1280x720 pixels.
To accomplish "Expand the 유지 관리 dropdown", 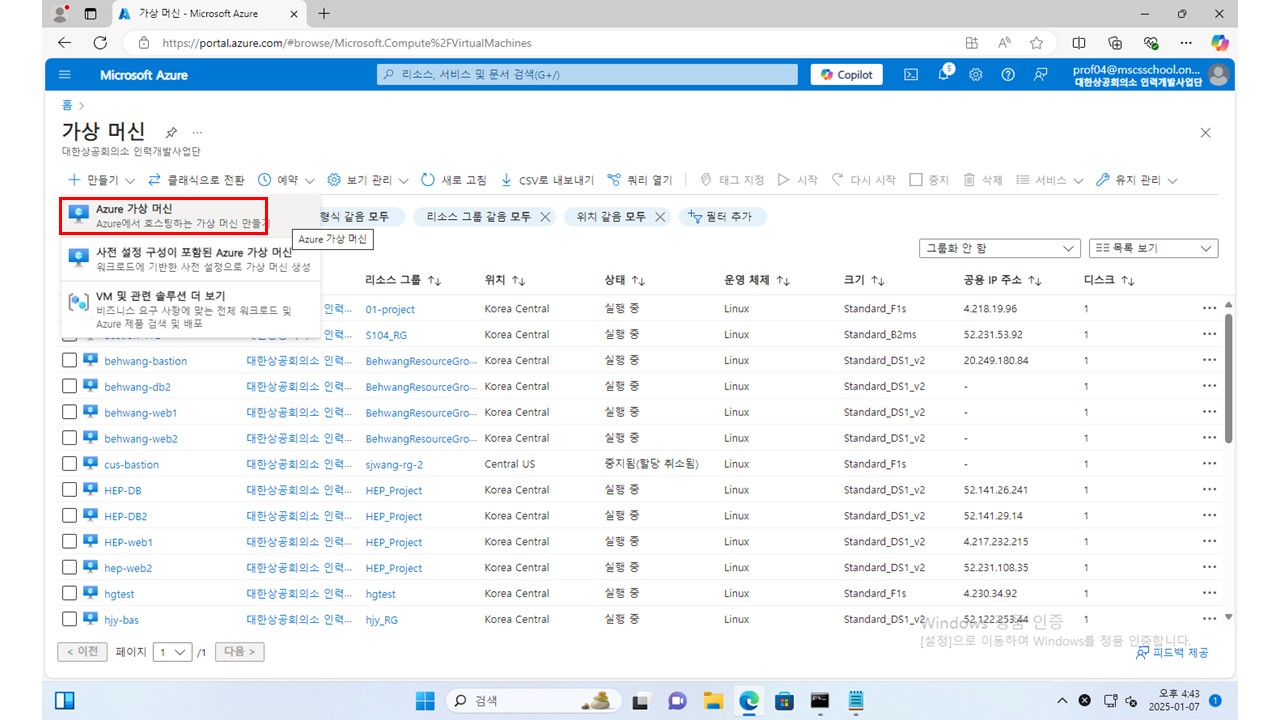I will (x=1137, y=180).
